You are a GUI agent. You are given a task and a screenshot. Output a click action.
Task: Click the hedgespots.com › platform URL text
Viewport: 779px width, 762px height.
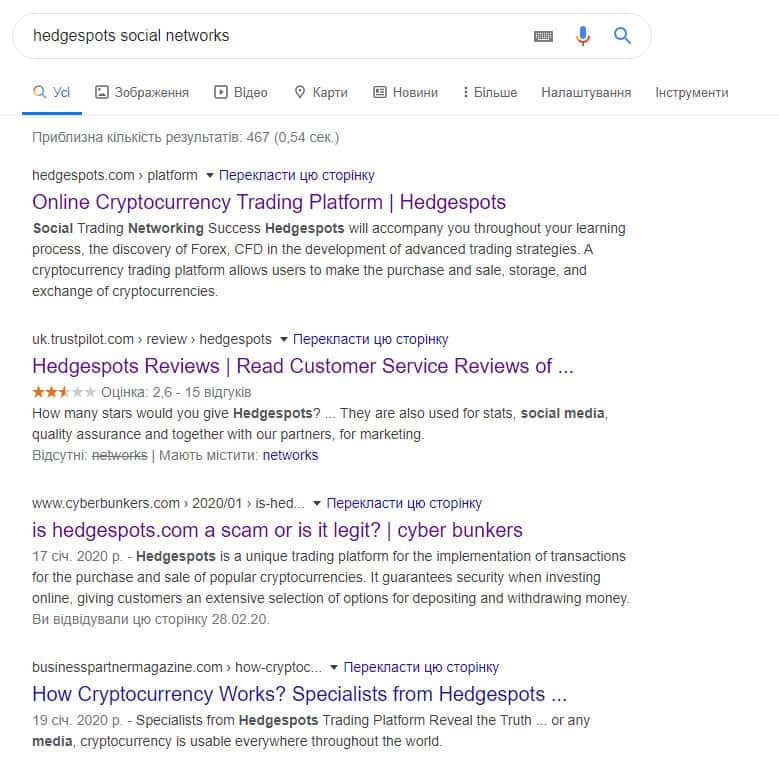(115, 175)
